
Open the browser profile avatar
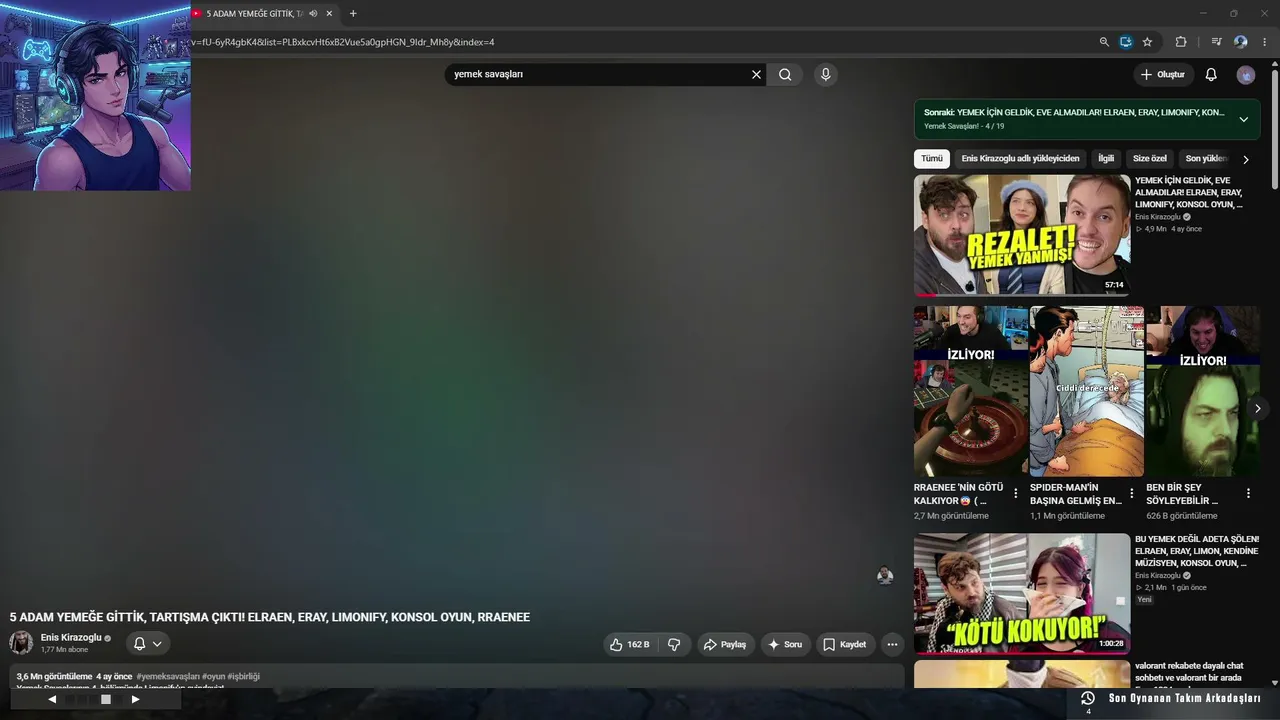tap(1241, 42)
